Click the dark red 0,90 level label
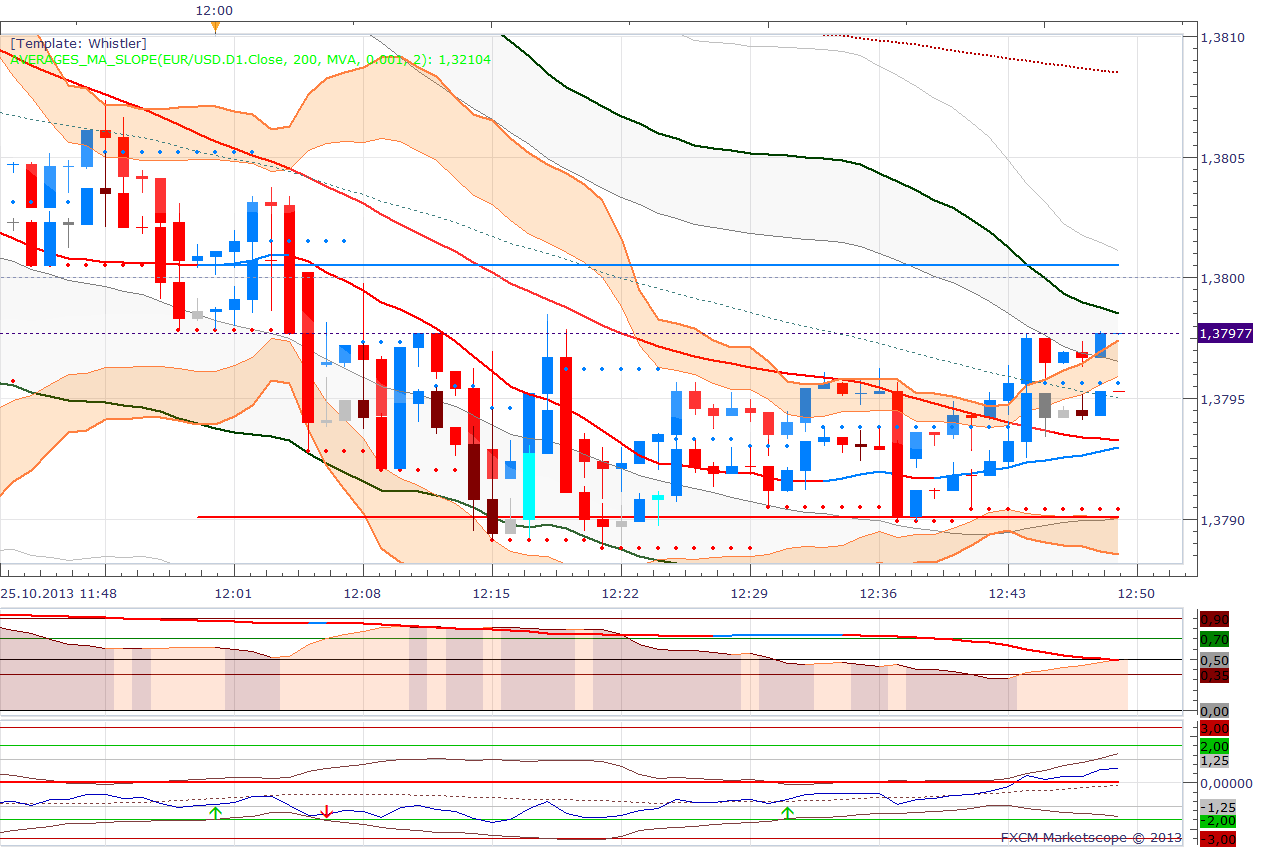1263x847 pixels. (1214, 619)
